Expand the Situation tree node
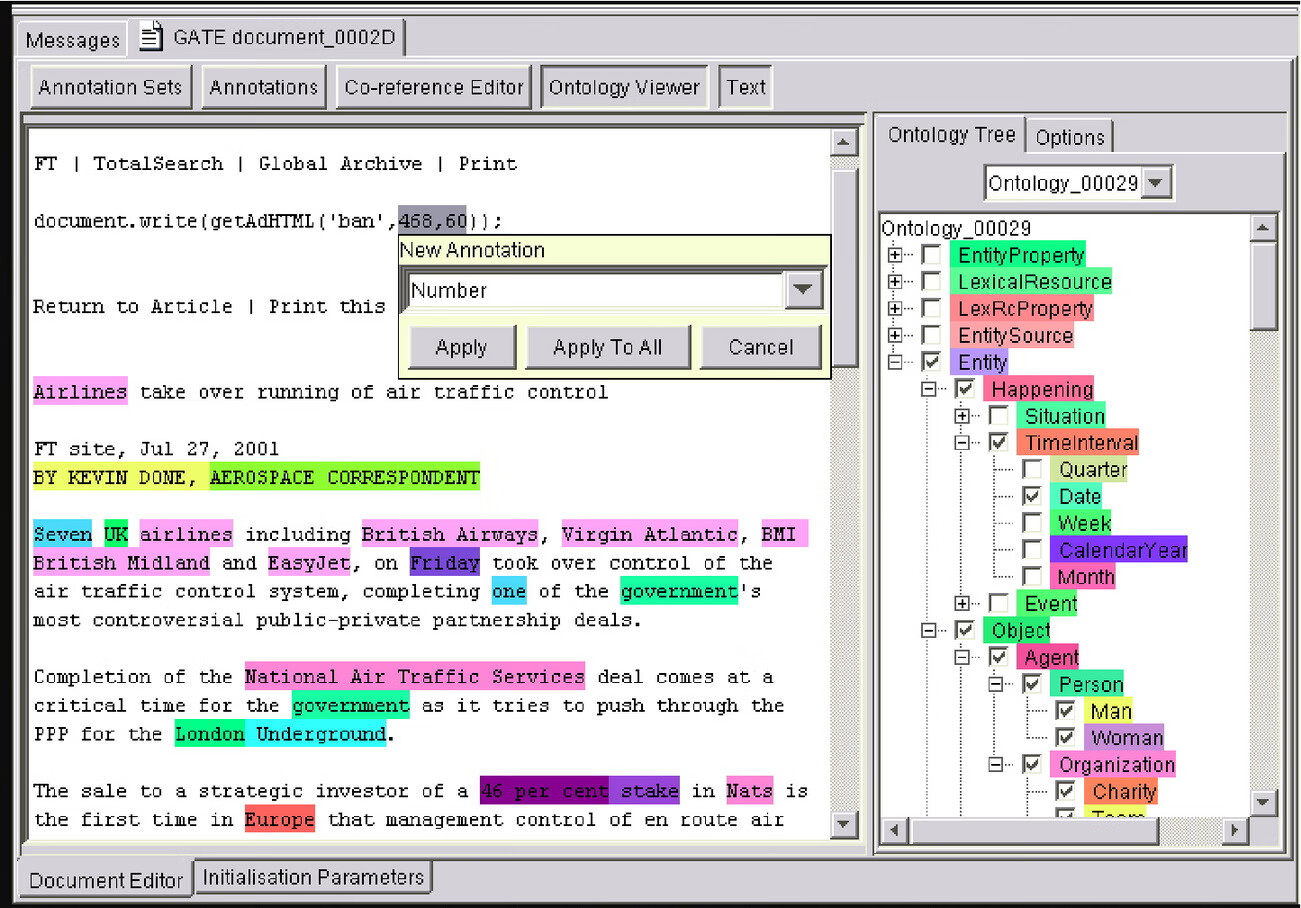Screen dimensions: 1301x908 (962, 416)
